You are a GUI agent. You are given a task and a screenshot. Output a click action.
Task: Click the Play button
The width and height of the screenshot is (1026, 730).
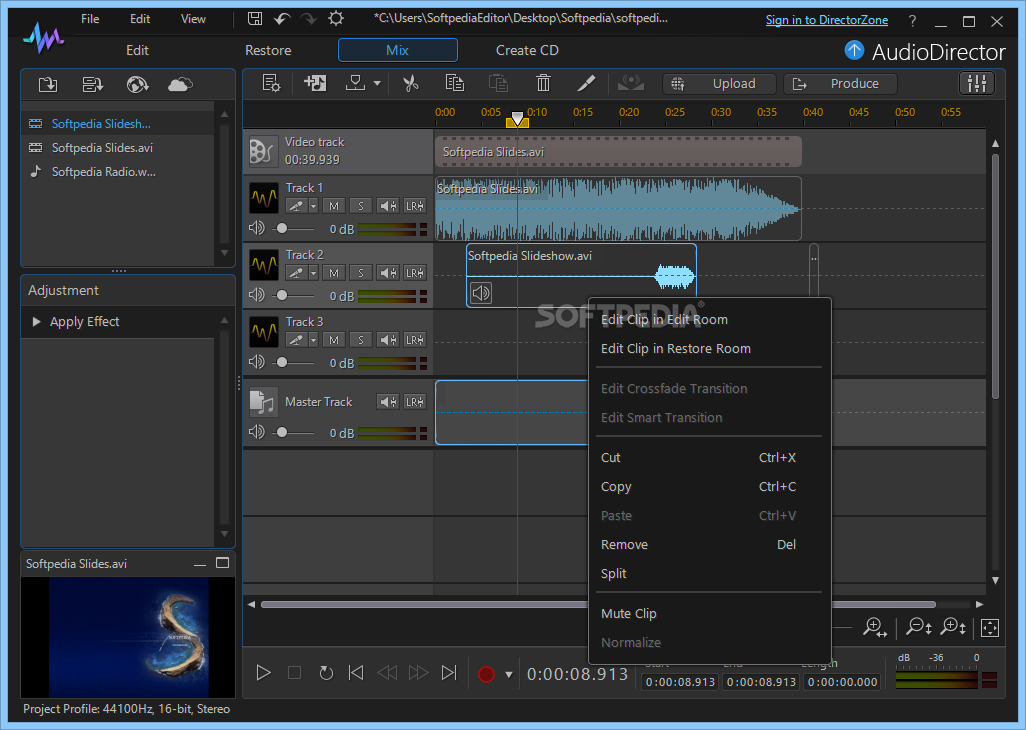[x=263, y=672]
